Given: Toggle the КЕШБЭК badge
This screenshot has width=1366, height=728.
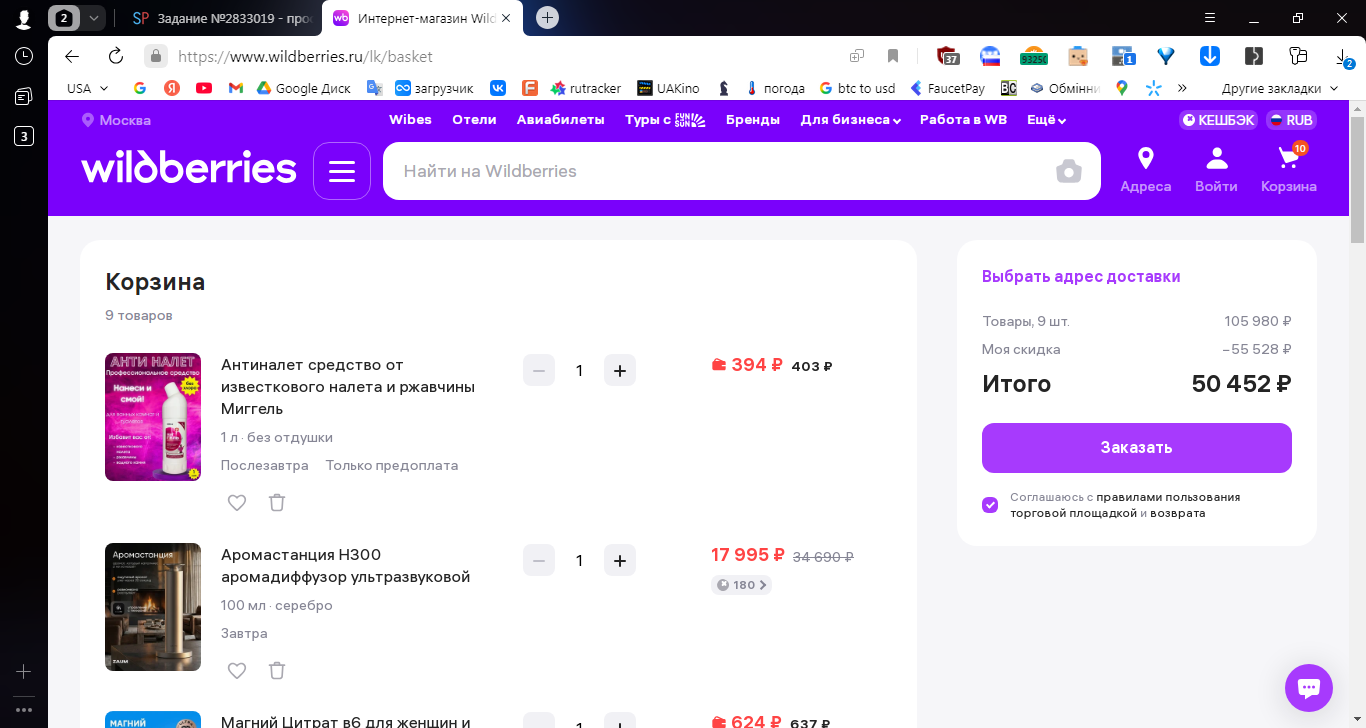Looking at the screenshot, I should point(1218,120).
